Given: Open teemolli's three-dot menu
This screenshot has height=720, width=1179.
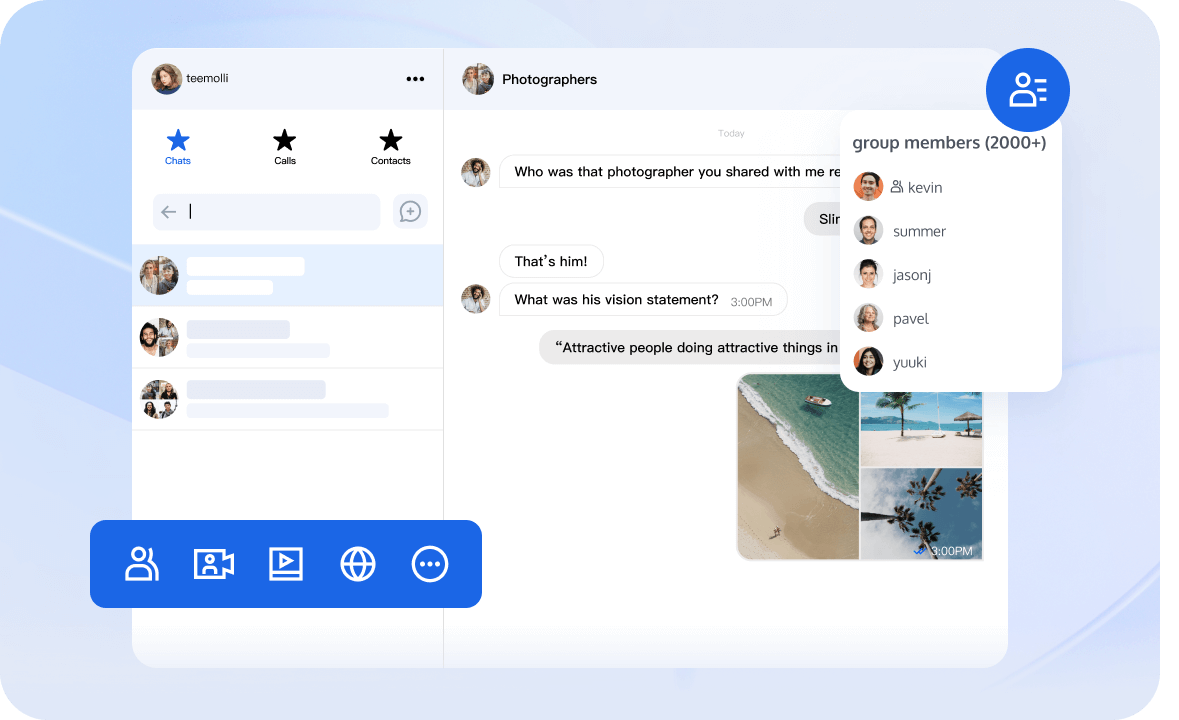Looking at the screenshot, I should click(415, 79).
